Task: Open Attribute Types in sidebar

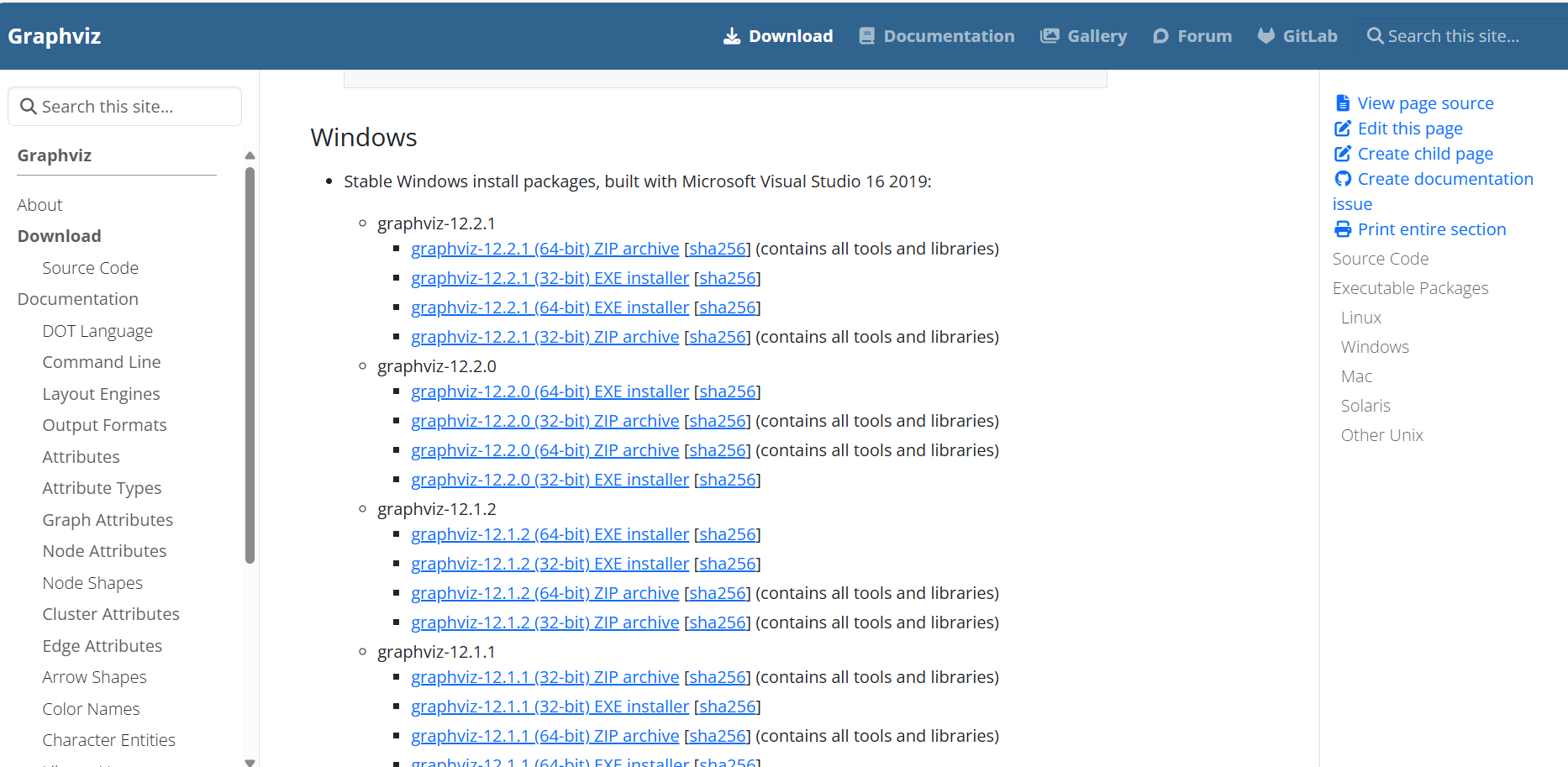Action: (x=102, y=488)
